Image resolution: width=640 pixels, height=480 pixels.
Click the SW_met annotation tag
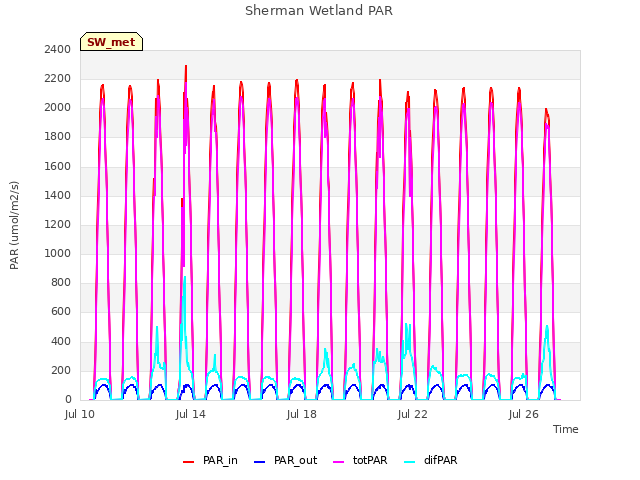[111, 42]
